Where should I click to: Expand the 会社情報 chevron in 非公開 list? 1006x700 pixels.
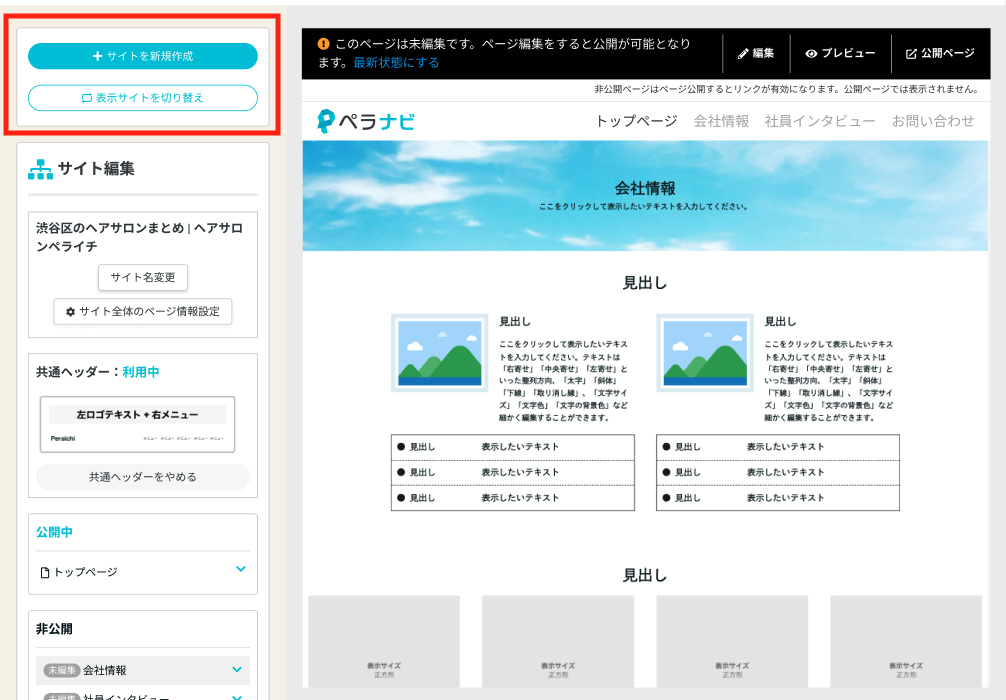pyautogui.click(x=237, y=669)
